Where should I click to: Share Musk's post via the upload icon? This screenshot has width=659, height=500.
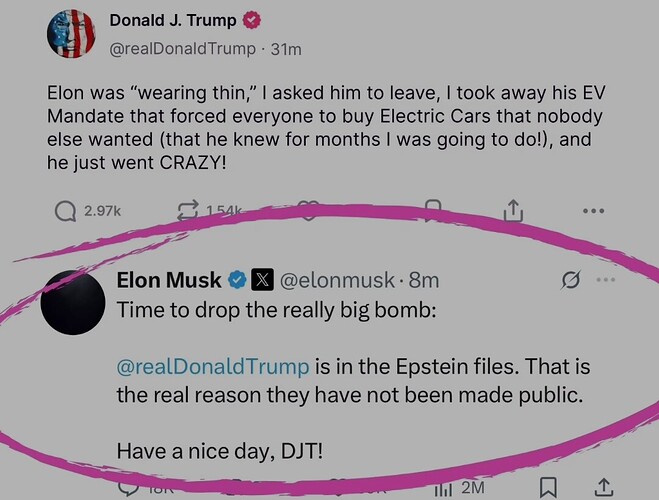(x=603, y=487)
